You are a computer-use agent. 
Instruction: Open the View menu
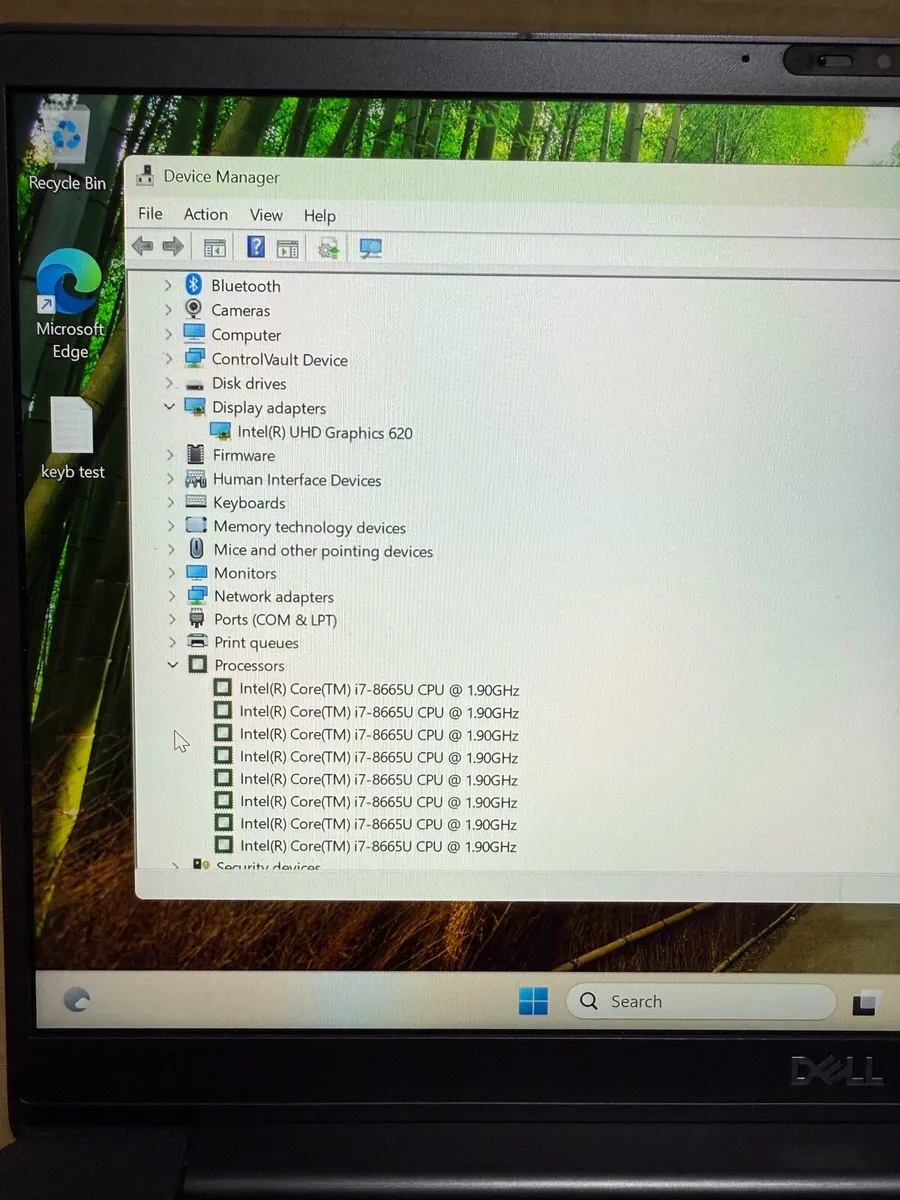[x=266, y=215]
